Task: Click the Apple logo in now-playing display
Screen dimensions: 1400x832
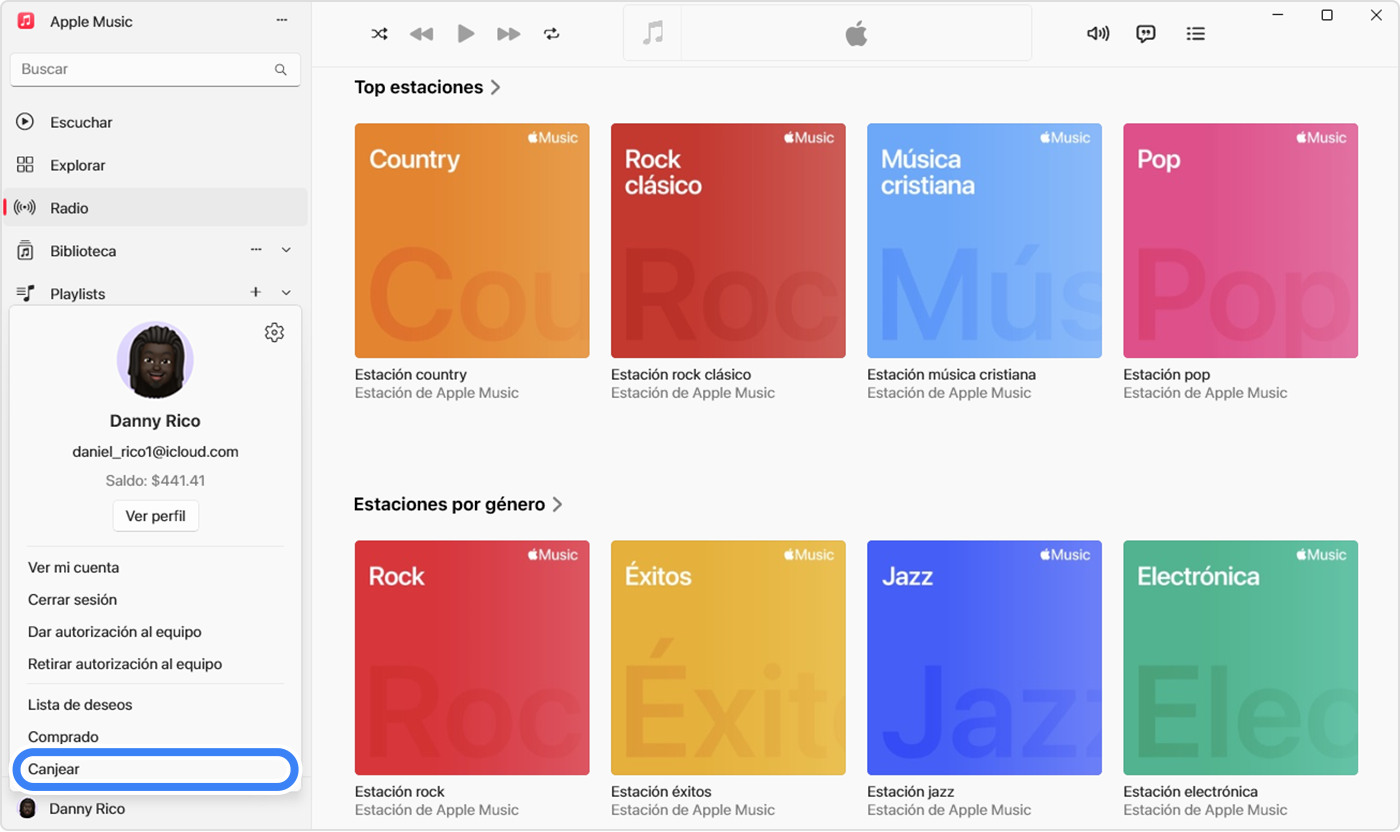Action: click(x=856, y=34)
